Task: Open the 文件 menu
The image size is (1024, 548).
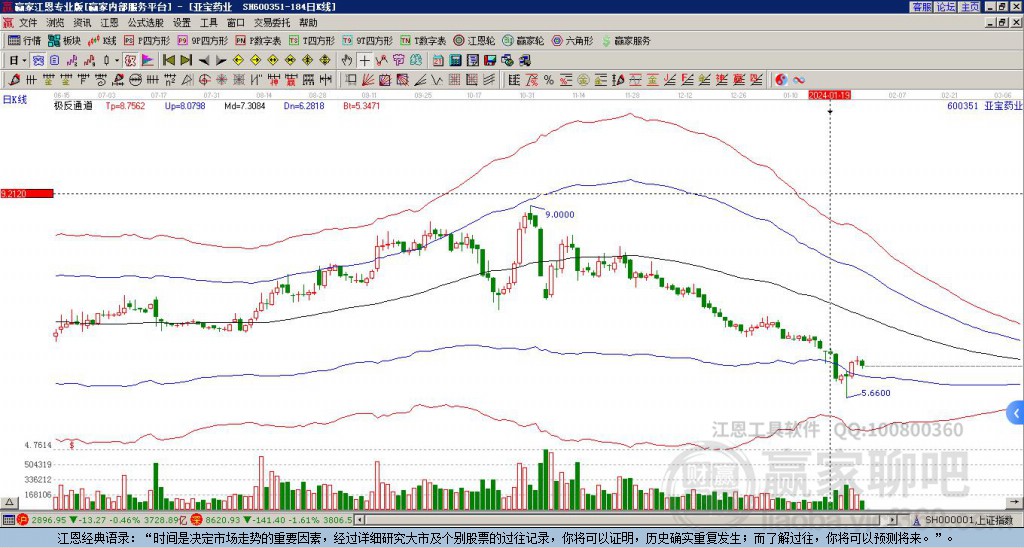Action: [x=27, y=23]
